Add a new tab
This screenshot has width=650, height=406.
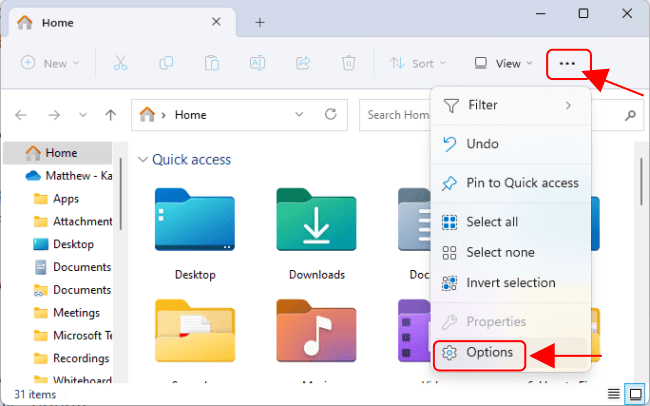(x=260, y=22)
